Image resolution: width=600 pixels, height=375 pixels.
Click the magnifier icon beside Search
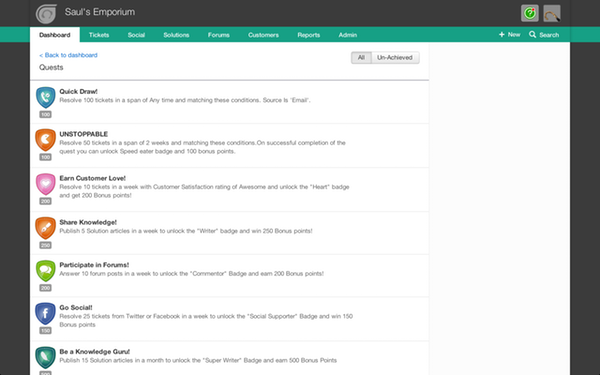coord(532,34)
